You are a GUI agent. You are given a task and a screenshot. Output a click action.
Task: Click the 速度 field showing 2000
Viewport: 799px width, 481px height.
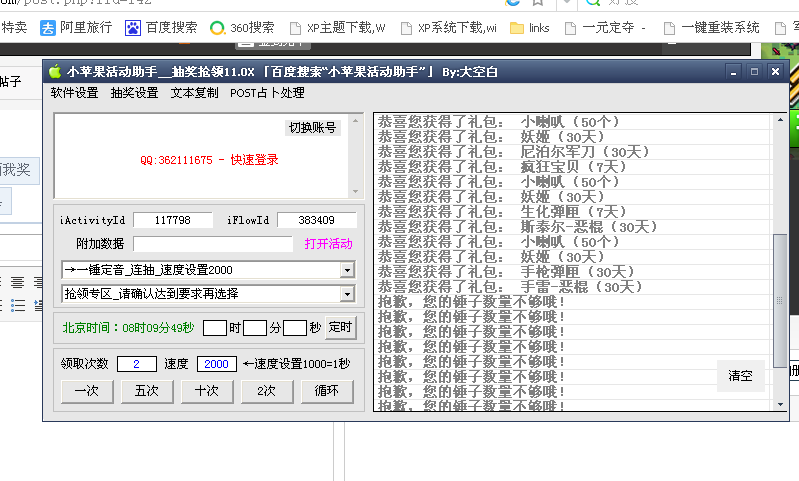click(217, 364)
